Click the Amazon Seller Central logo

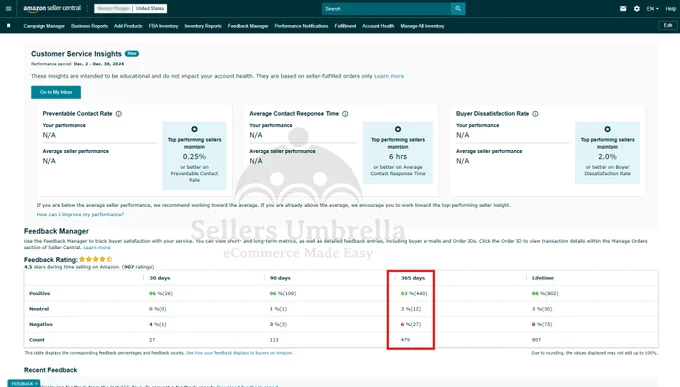[x=52, y=8]
